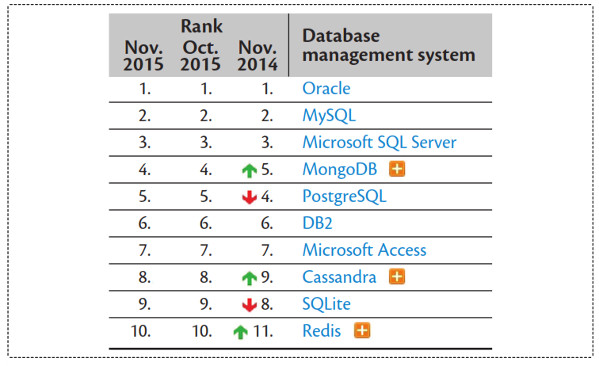This screenshot has height=366, width=599.
Task: Click the orange plus icon beside MongoDB
Action: click(397, 169)
